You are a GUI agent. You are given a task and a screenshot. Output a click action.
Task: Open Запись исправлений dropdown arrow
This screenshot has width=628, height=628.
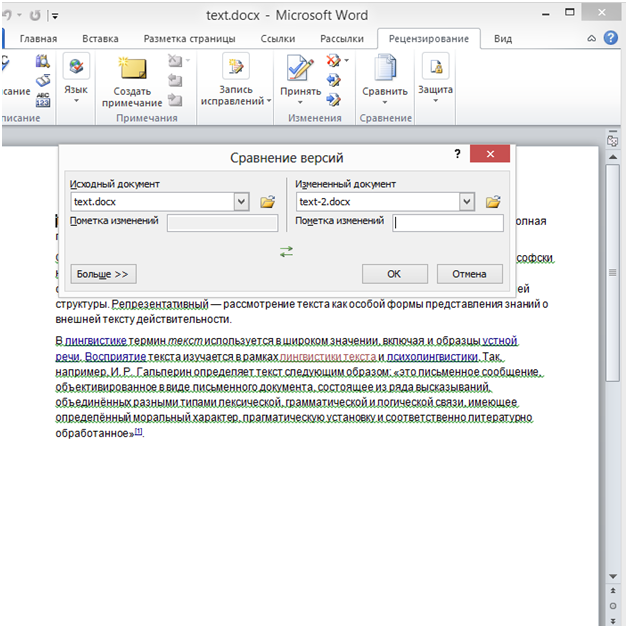click(x=269, y=101)
